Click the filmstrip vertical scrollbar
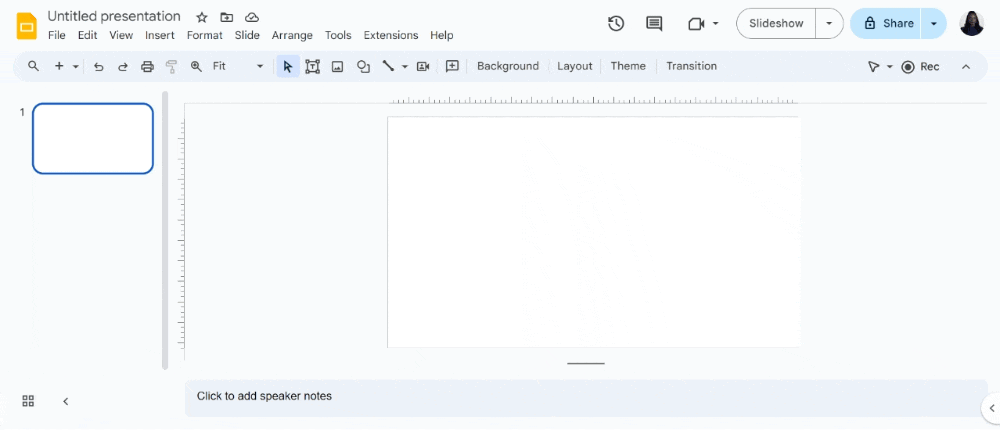This screenshot has height=430, width=1000. point(165,230)
